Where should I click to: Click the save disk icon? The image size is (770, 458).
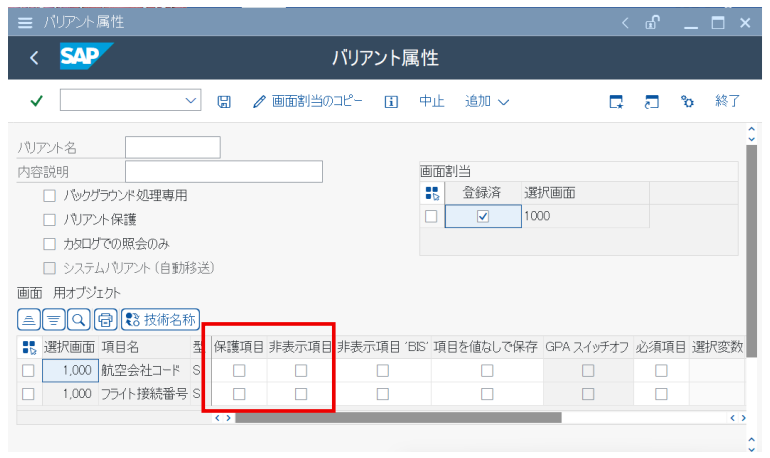coord(224,102)
